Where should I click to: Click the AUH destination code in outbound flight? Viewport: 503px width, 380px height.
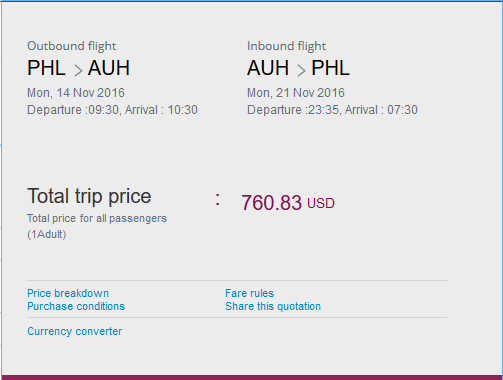[109, 68]
